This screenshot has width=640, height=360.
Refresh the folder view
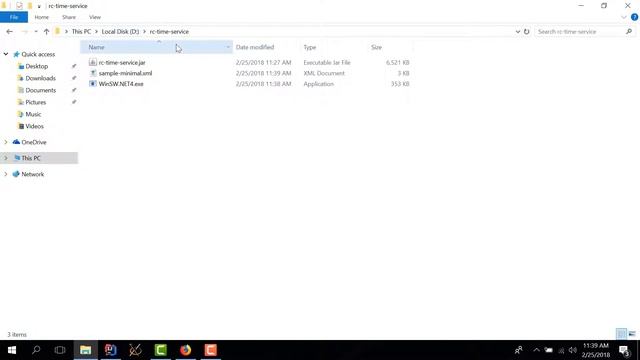pyautogui.click(x=527, y=31)
